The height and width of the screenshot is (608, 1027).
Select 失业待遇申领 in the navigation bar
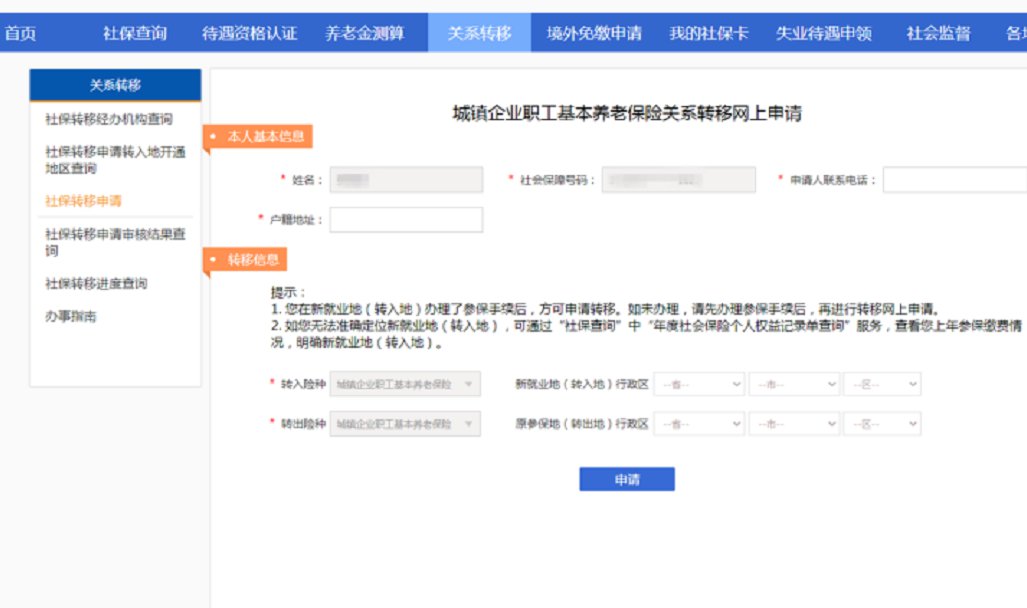tap(823, 33)
